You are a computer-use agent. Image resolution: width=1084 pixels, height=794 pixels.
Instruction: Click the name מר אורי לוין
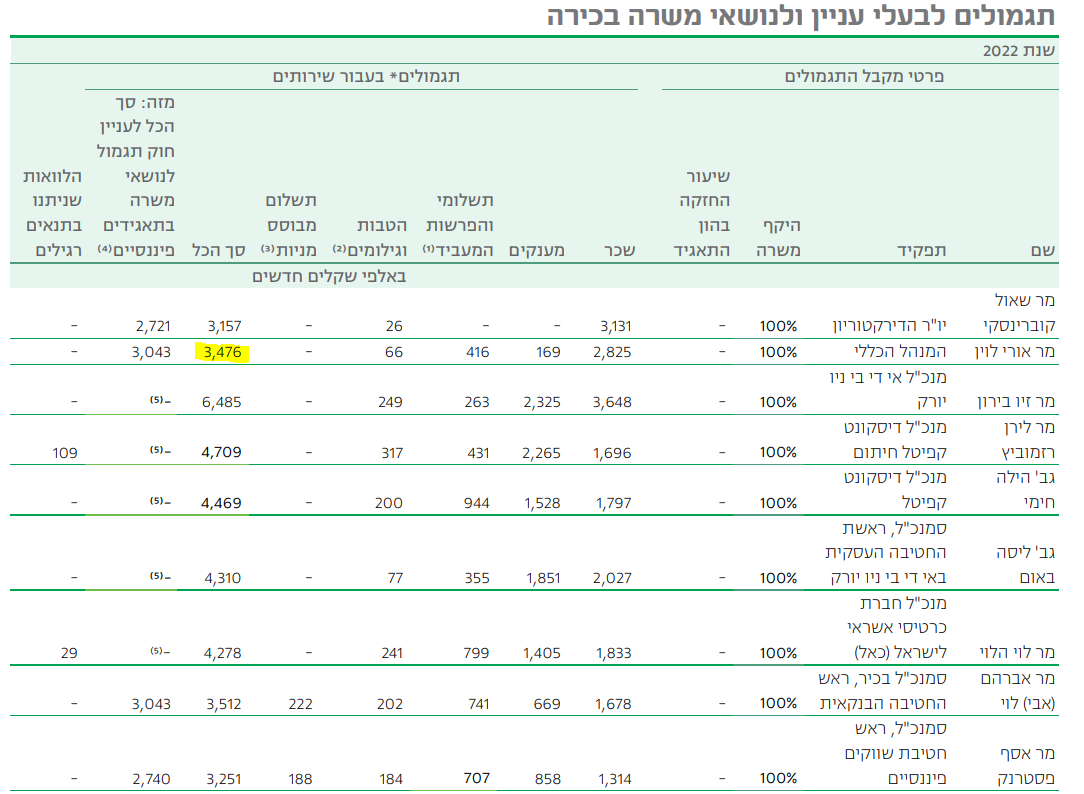pos(1014,352)
